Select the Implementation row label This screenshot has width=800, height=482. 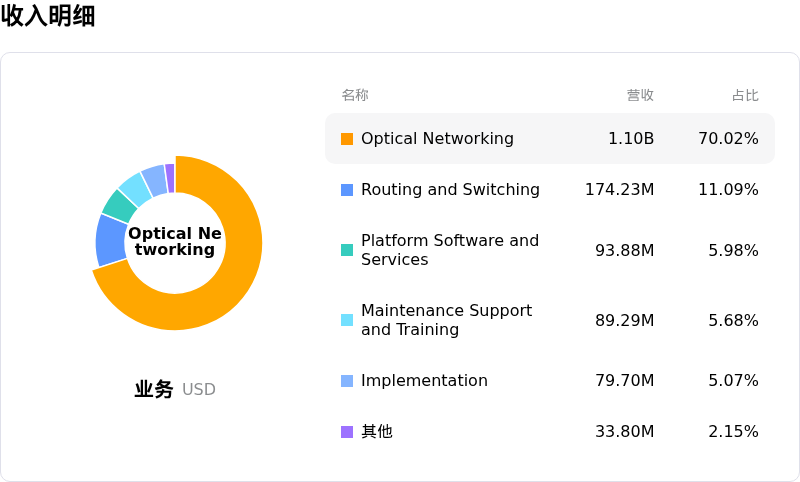pos(424,380)
